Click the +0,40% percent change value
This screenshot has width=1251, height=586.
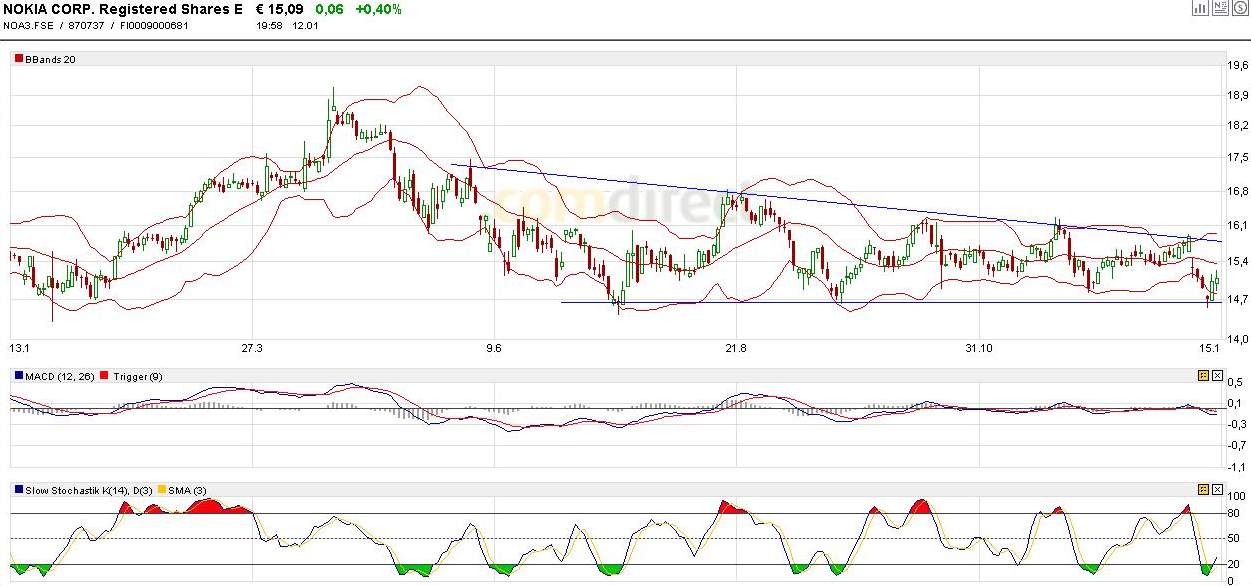[x=379, y=9]
